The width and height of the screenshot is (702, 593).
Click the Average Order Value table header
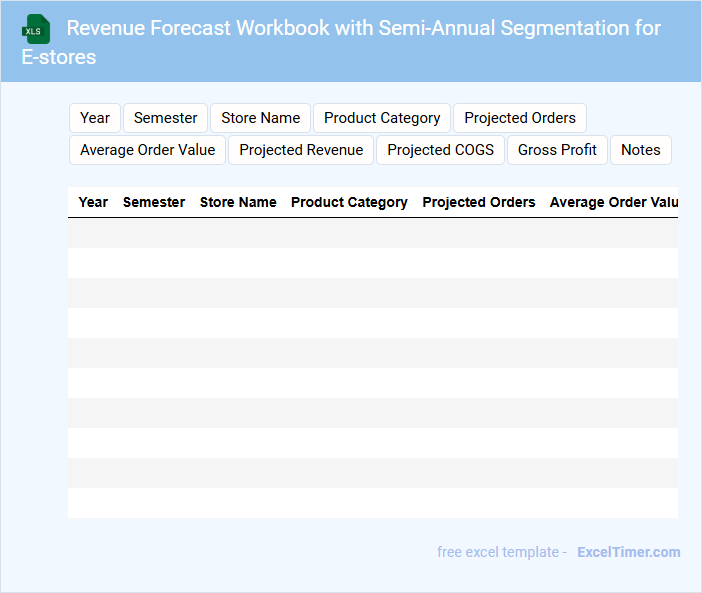[613, 202]
